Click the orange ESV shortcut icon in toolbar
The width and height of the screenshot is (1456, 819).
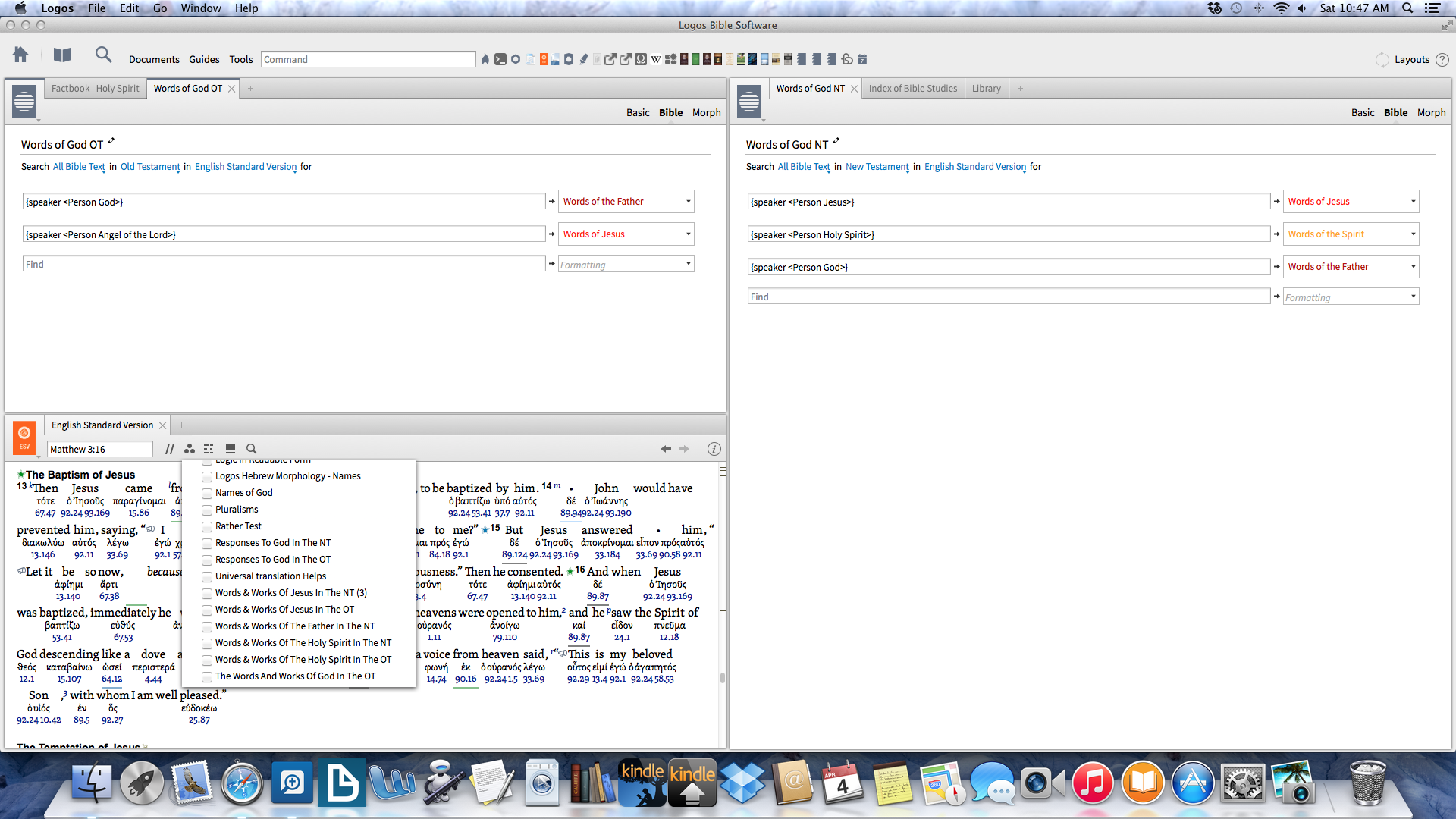[544, 59]
